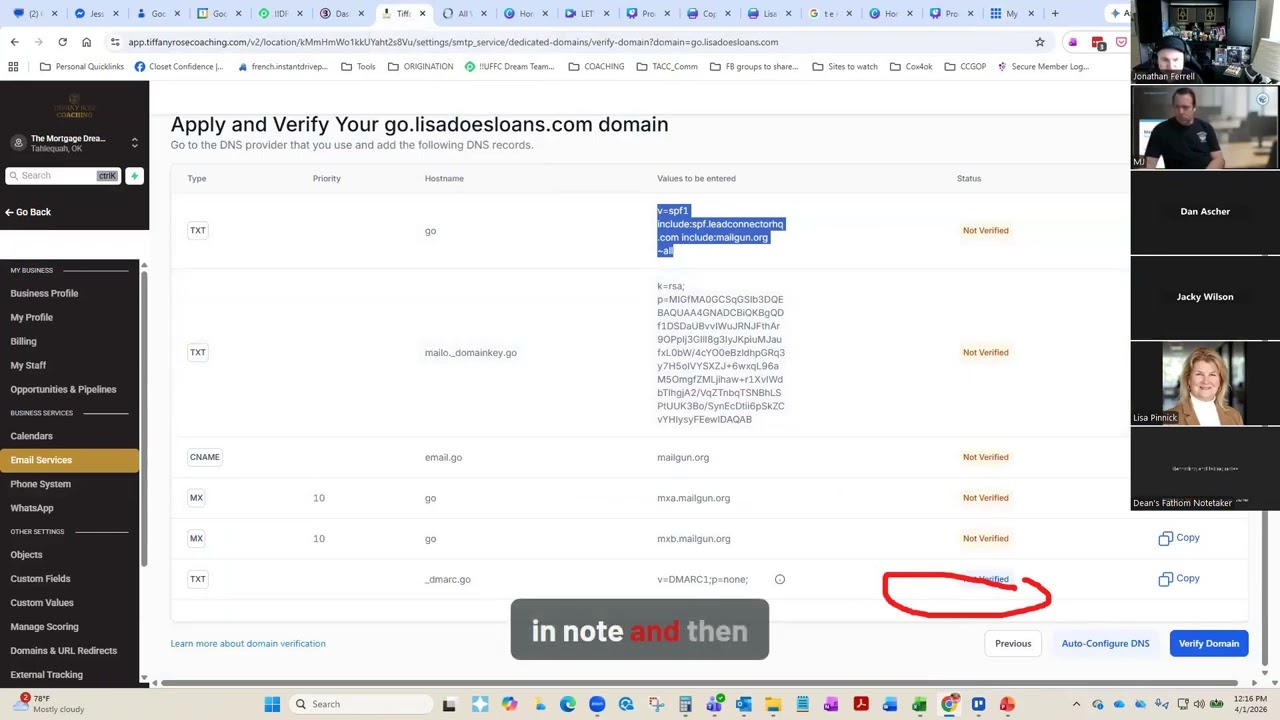Copy the _dmarc.go TXT record value
1280x720 pixels.
(x=1178, y=579)
